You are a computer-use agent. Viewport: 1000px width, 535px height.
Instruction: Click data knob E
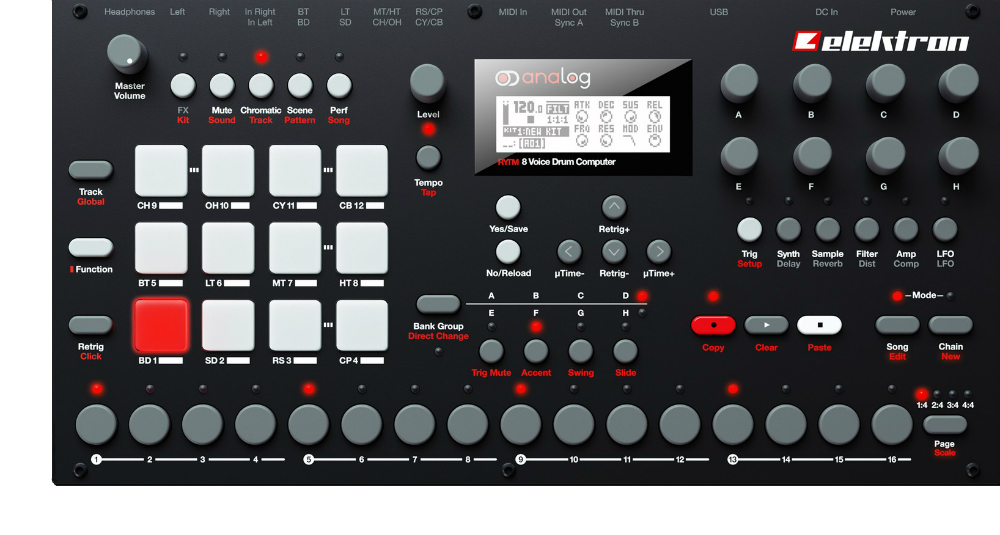pos(739,156)
